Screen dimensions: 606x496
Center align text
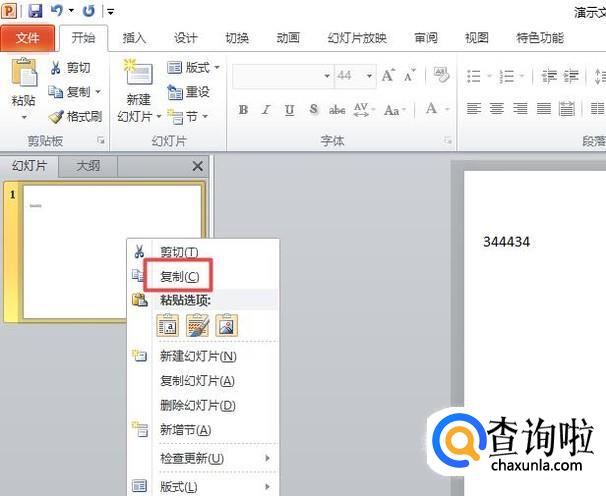[x=497, y=109]
